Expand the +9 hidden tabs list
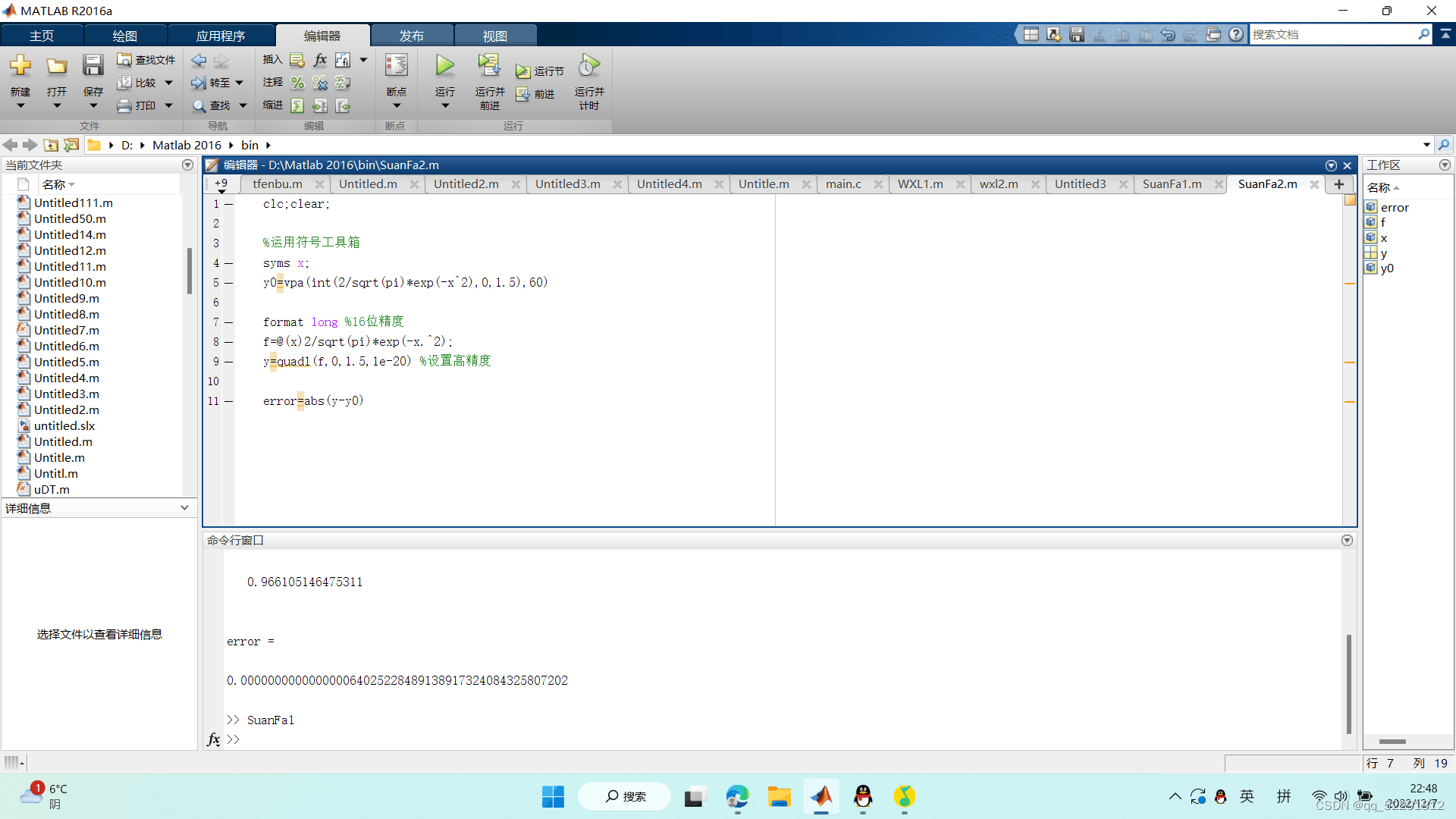The image size is (1456, 819). (221, 185)
